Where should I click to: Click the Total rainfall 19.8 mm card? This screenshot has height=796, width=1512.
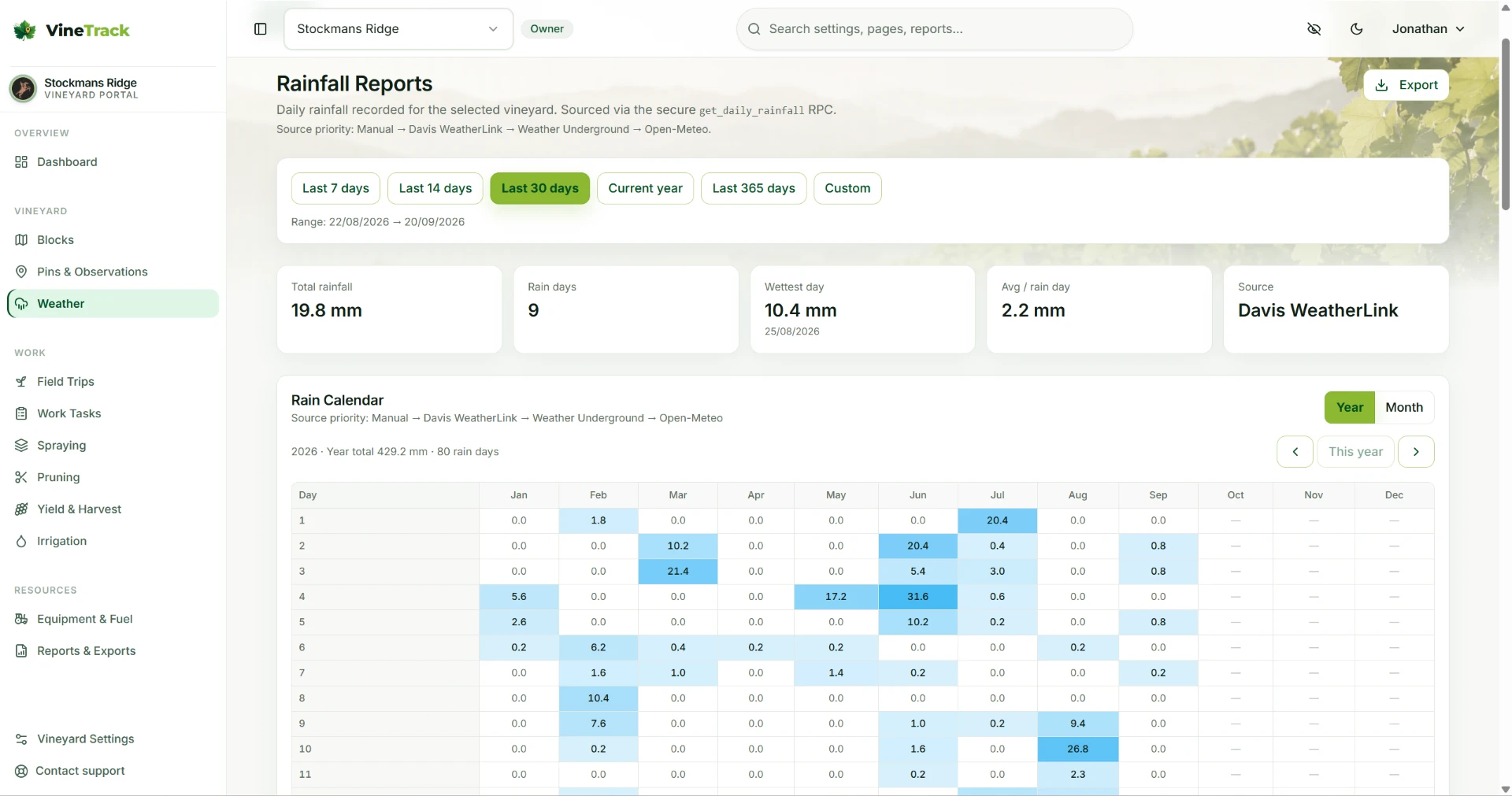click(389, 309)
